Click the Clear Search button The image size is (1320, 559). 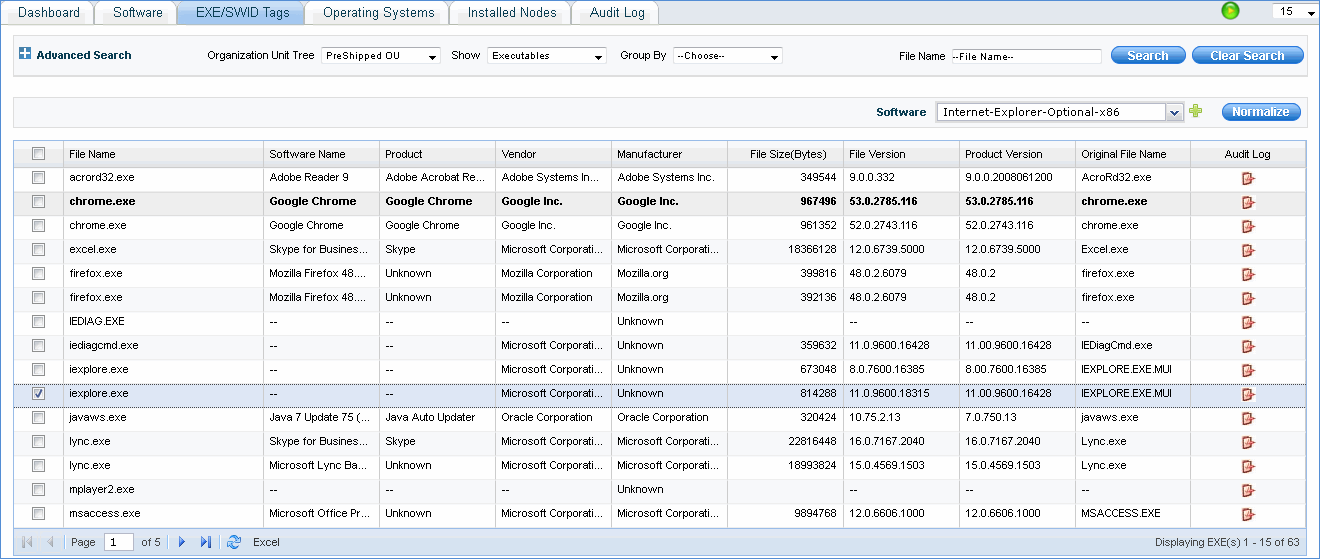[x=1247, y=56]
